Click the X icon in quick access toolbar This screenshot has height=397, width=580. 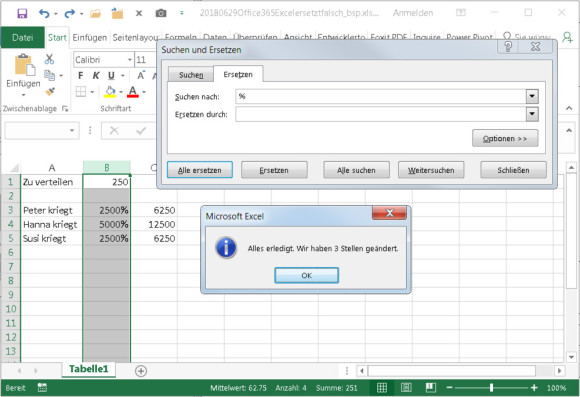tap(139, 13)
